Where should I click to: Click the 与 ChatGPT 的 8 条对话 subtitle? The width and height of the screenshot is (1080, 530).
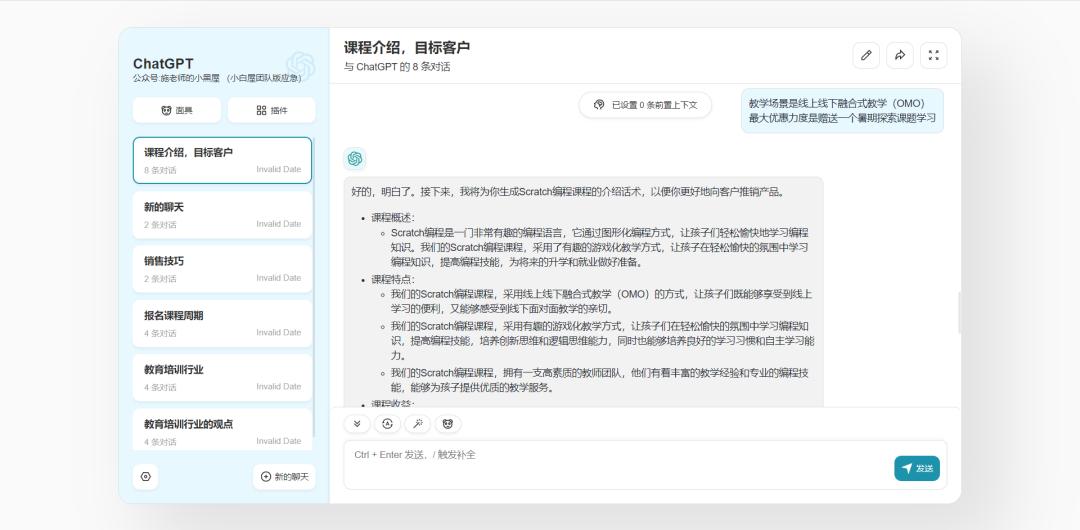(x=397, y=68)
